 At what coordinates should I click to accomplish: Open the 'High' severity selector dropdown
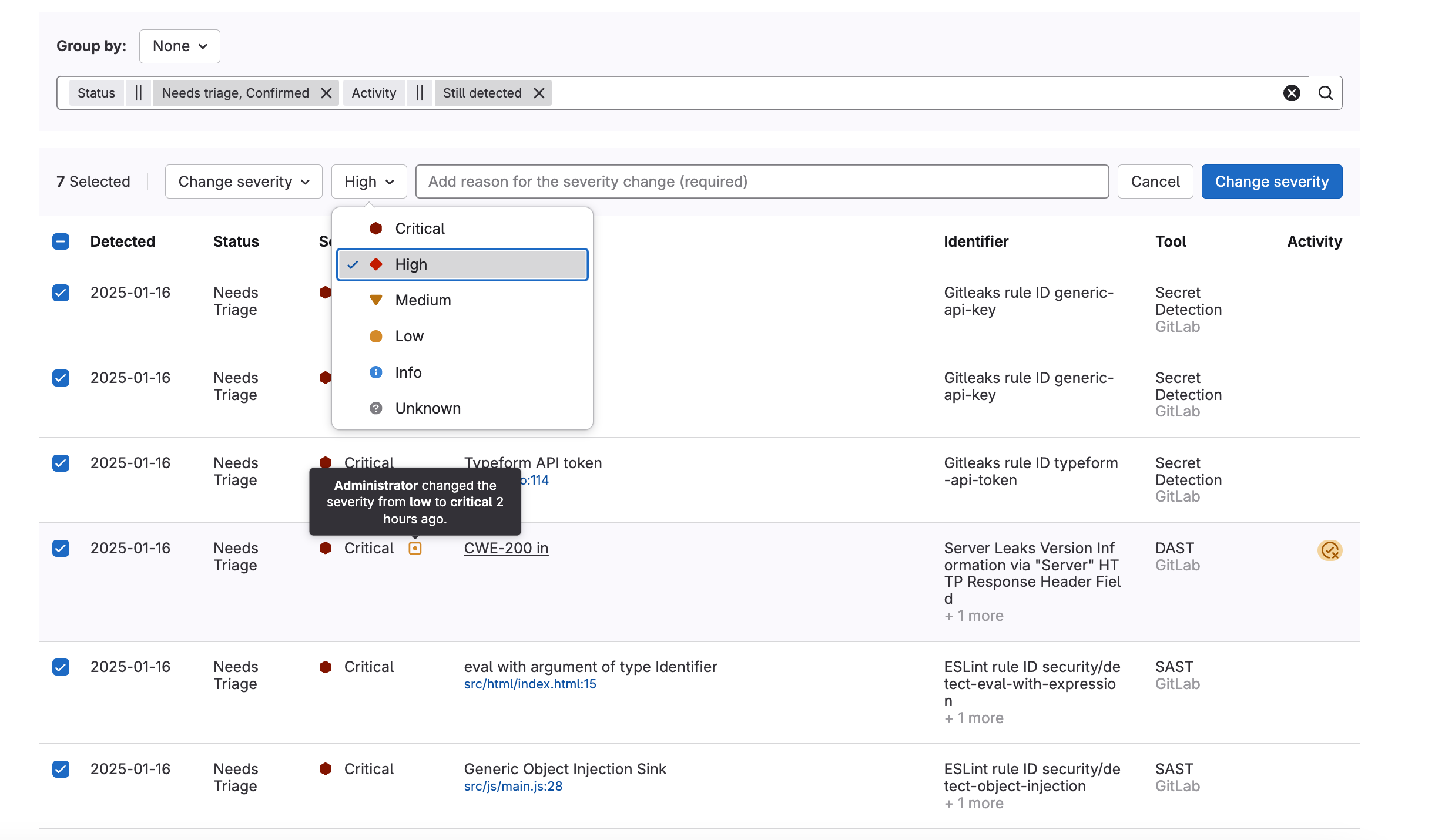point(369,182)
